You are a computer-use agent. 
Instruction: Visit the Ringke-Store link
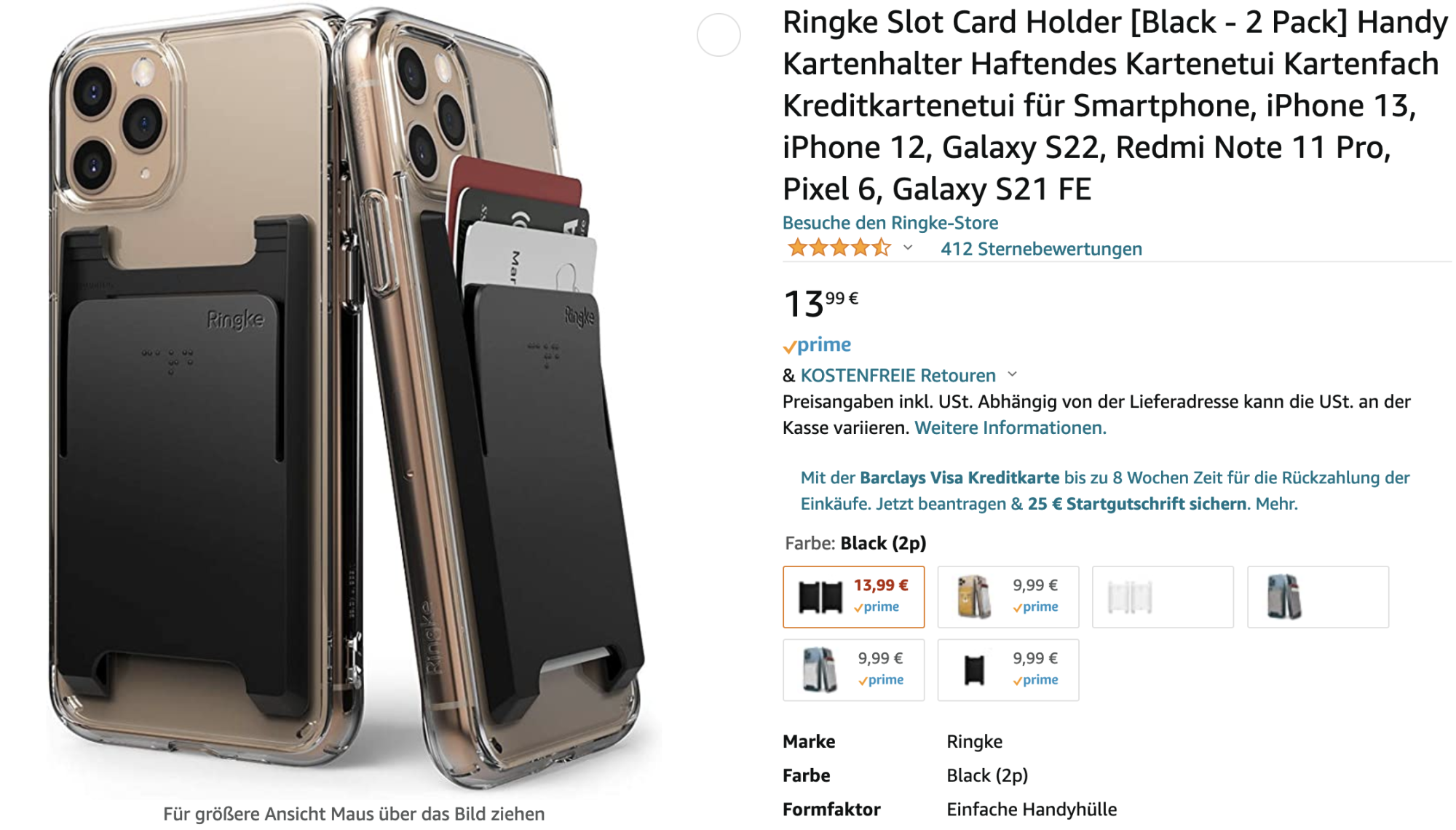(890, 223)
